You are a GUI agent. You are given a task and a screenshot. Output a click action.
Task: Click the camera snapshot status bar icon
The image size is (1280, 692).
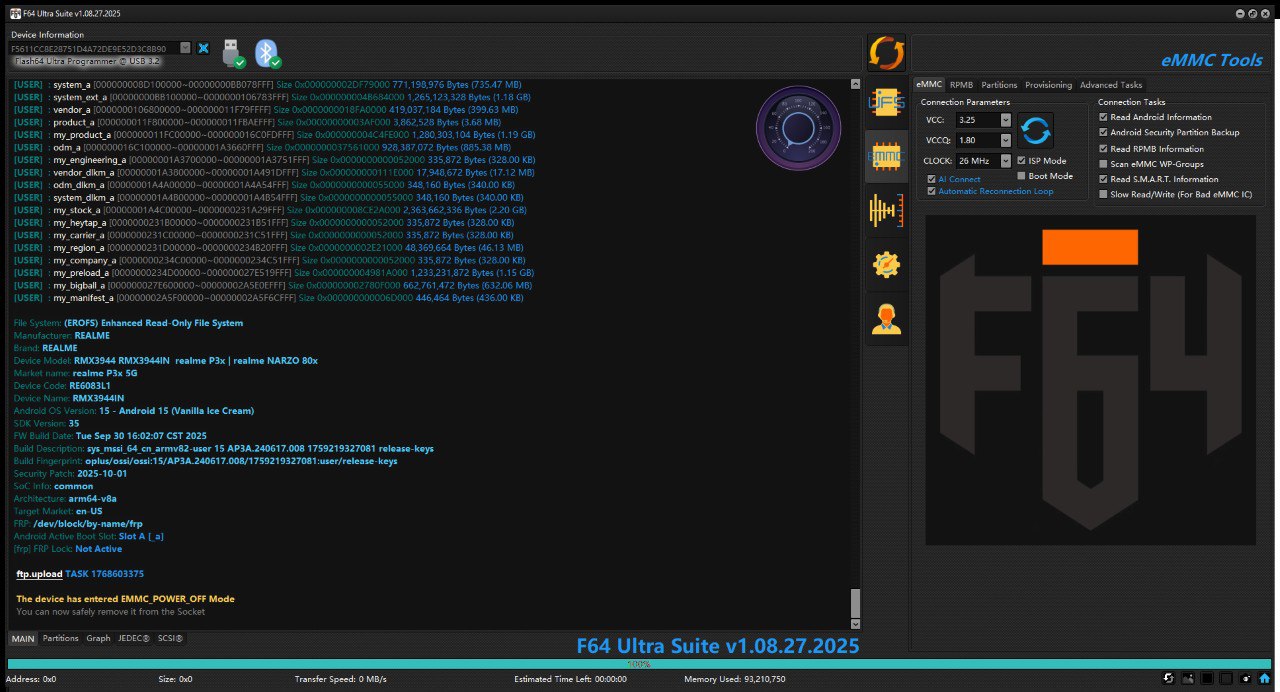1246,679
